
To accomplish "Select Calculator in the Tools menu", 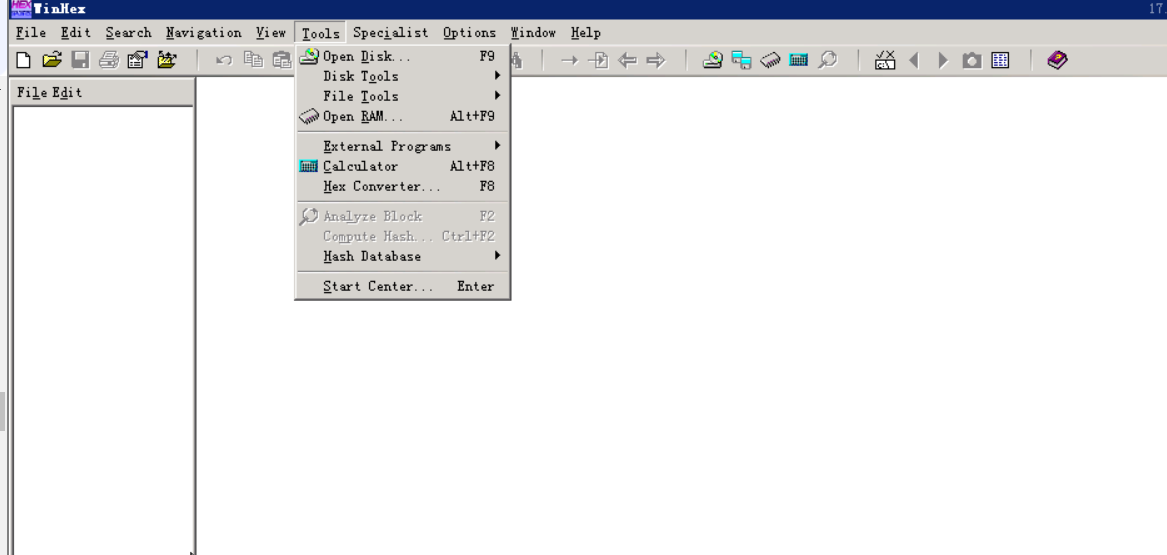I will pyautogui.click(x=403, y=166).
